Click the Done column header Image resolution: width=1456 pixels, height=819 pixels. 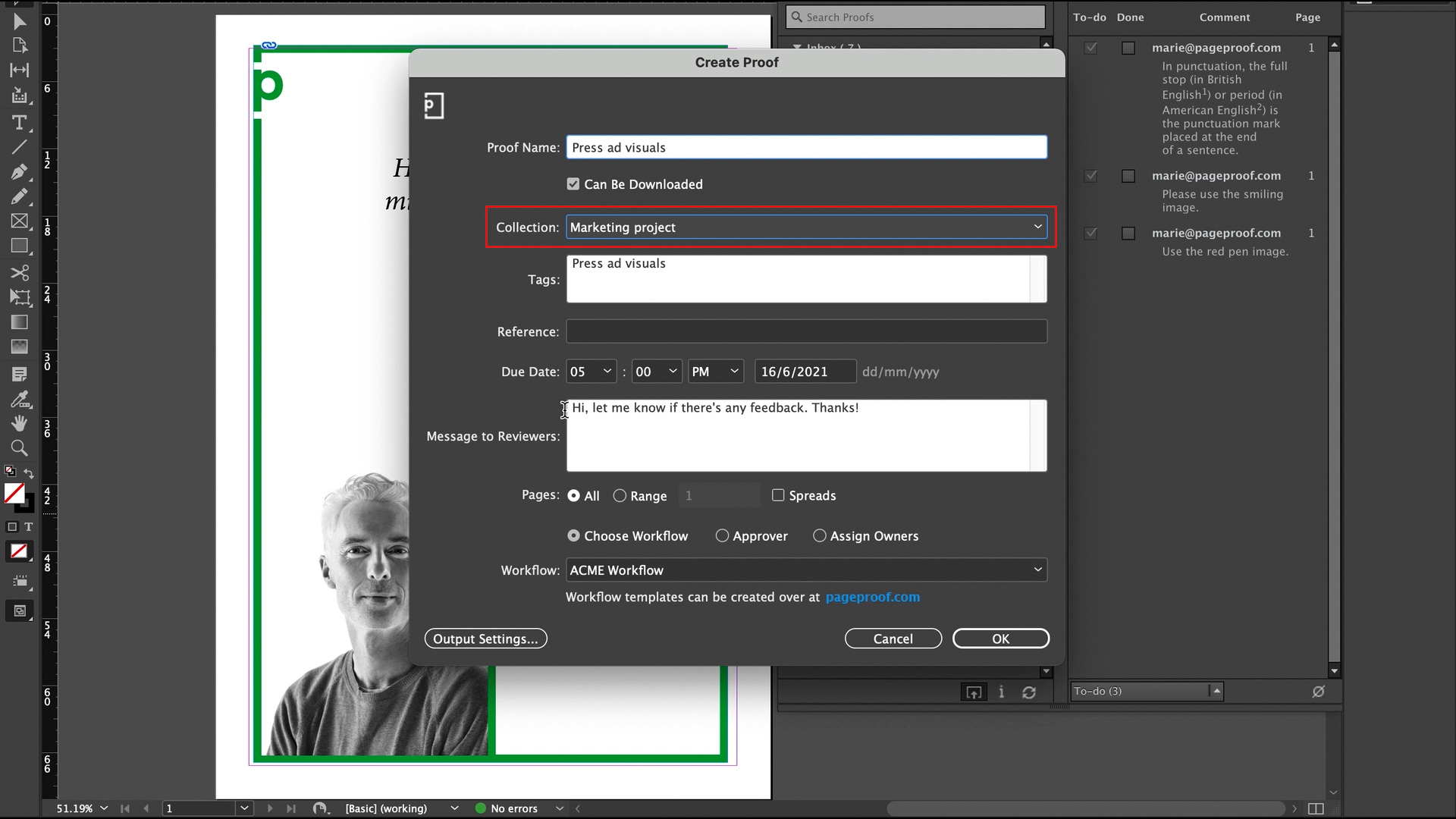(x=1130, y=17)
